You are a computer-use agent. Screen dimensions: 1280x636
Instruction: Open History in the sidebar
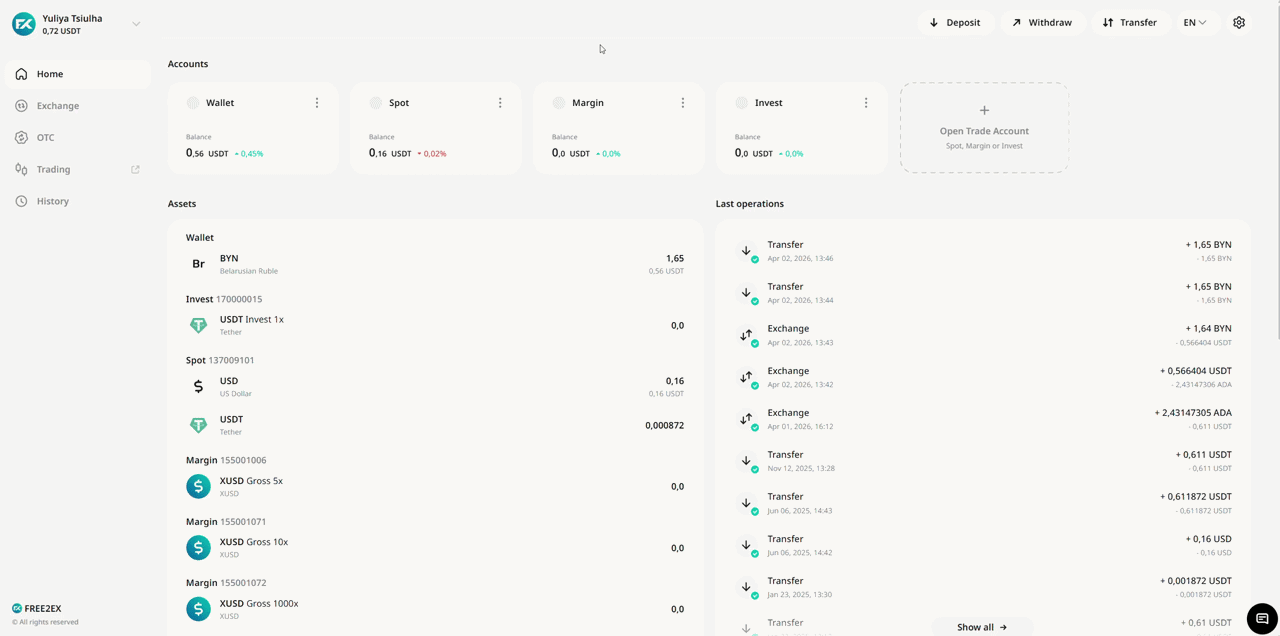coord(53,201)
